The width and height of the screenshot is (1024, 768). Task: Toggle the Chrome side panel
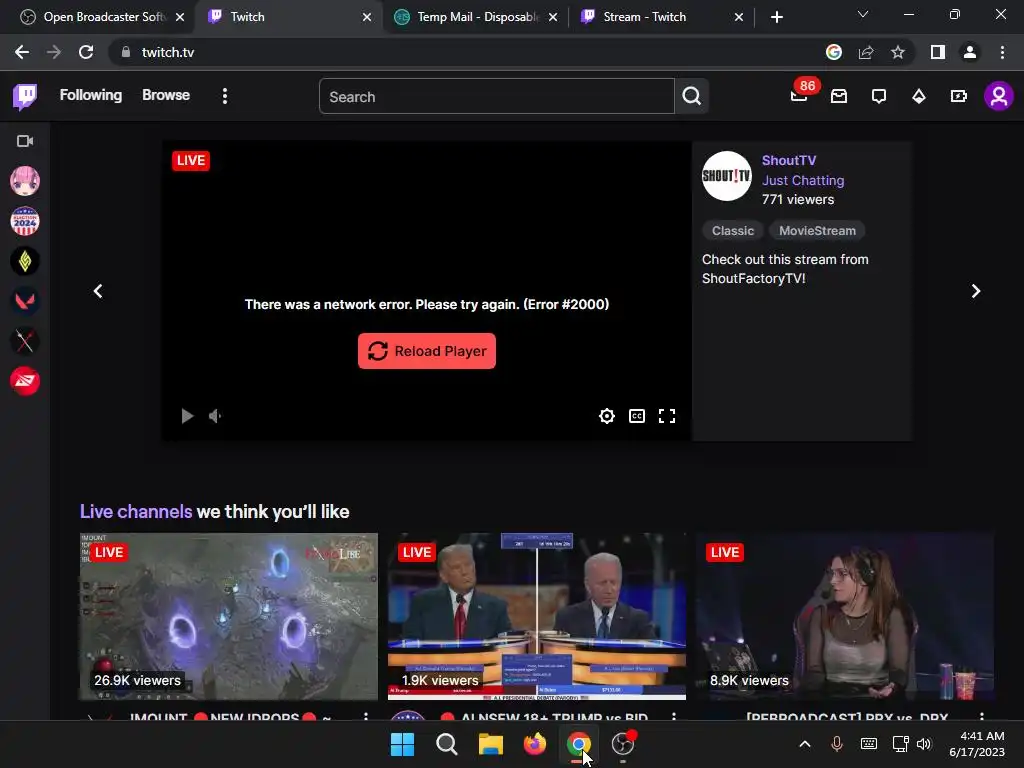click(938, 52)
